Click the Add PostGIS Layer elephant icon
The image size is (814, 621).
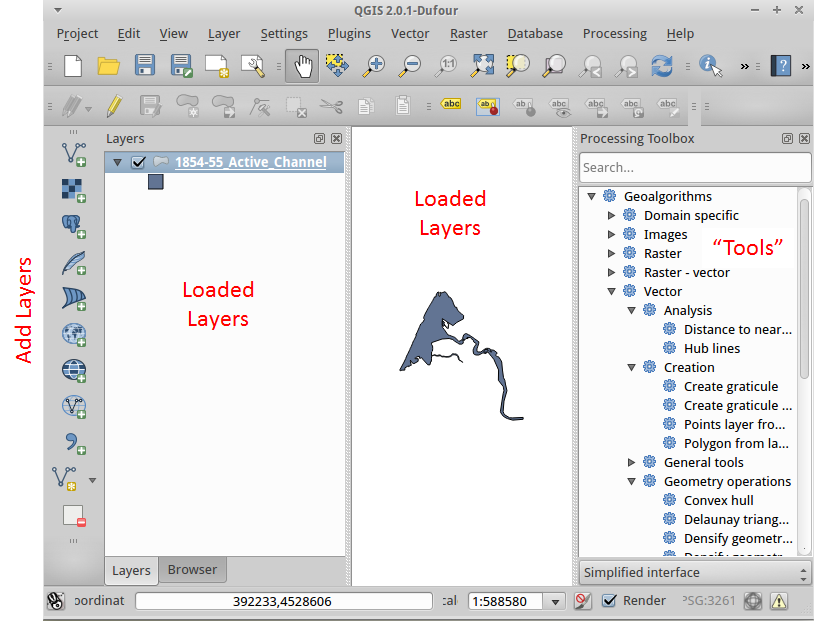(74, 226)
